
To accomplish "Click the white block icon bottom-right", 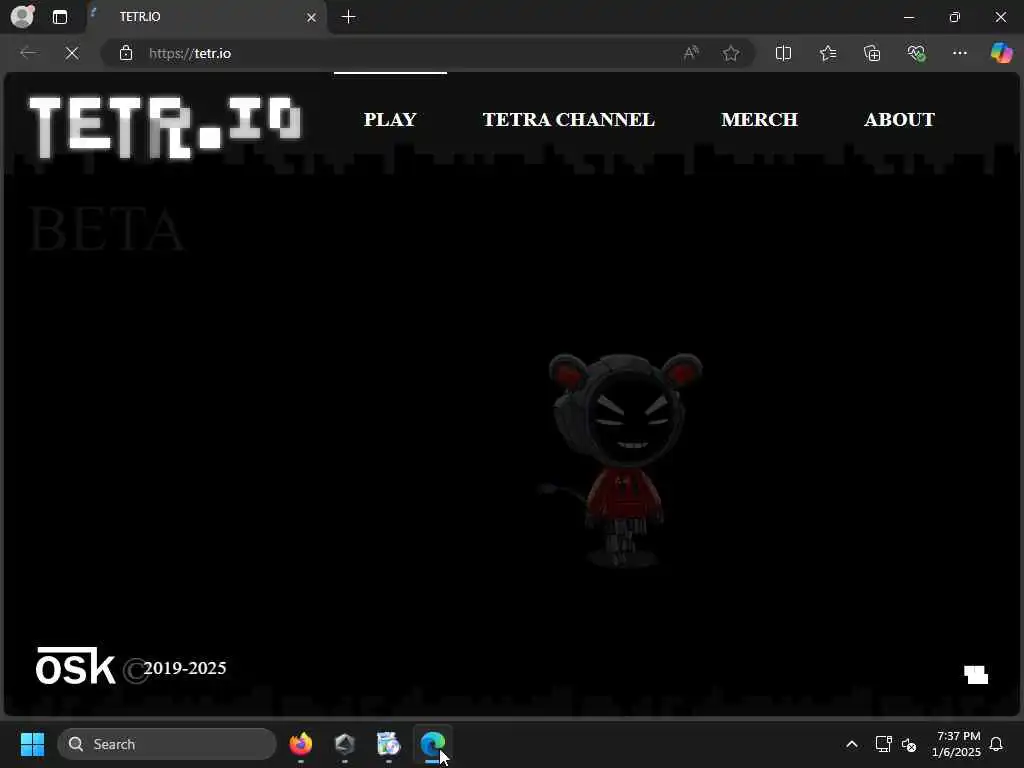I will 976,675.
